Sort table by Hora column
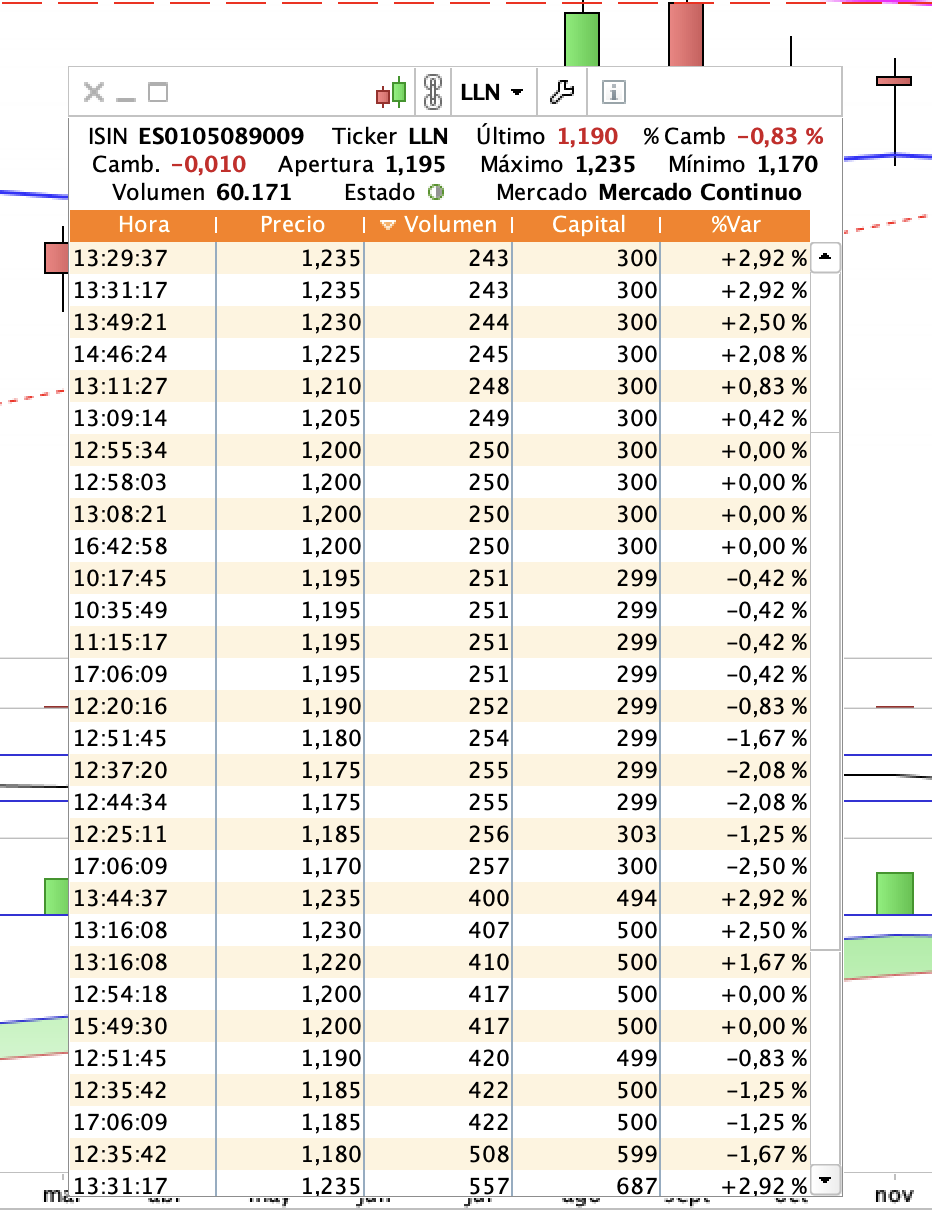The image size is (932, 1218). (143, 225)
